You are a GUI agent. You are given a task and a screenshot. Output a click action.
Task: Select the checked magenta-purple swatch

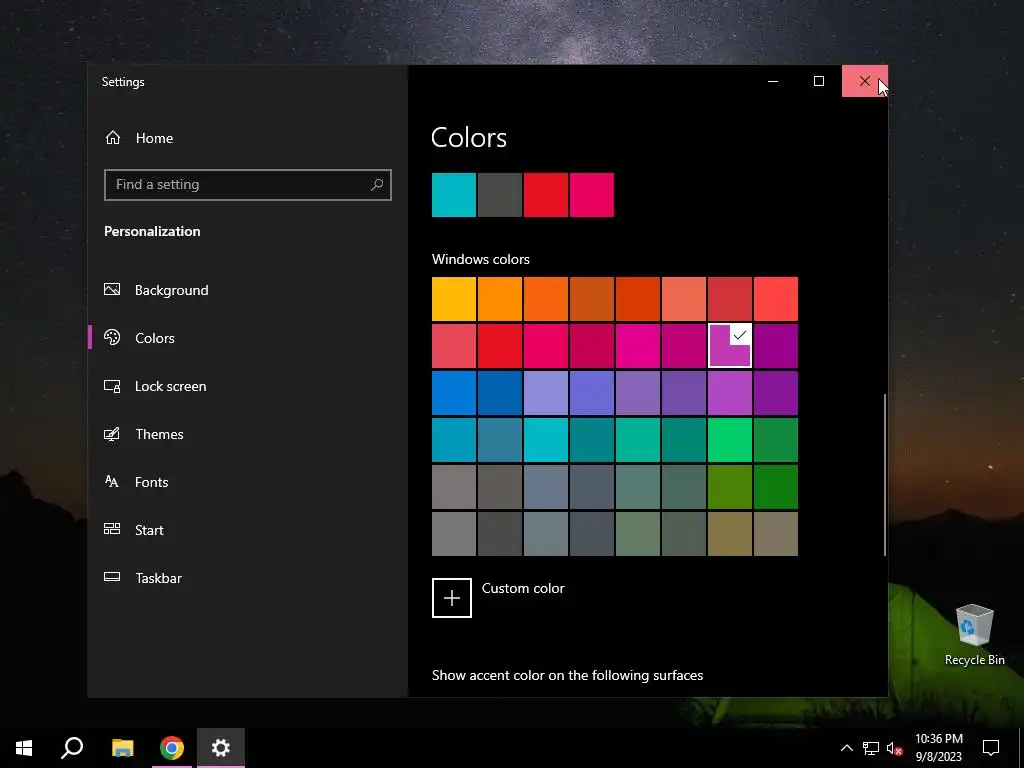pos(730,345)
